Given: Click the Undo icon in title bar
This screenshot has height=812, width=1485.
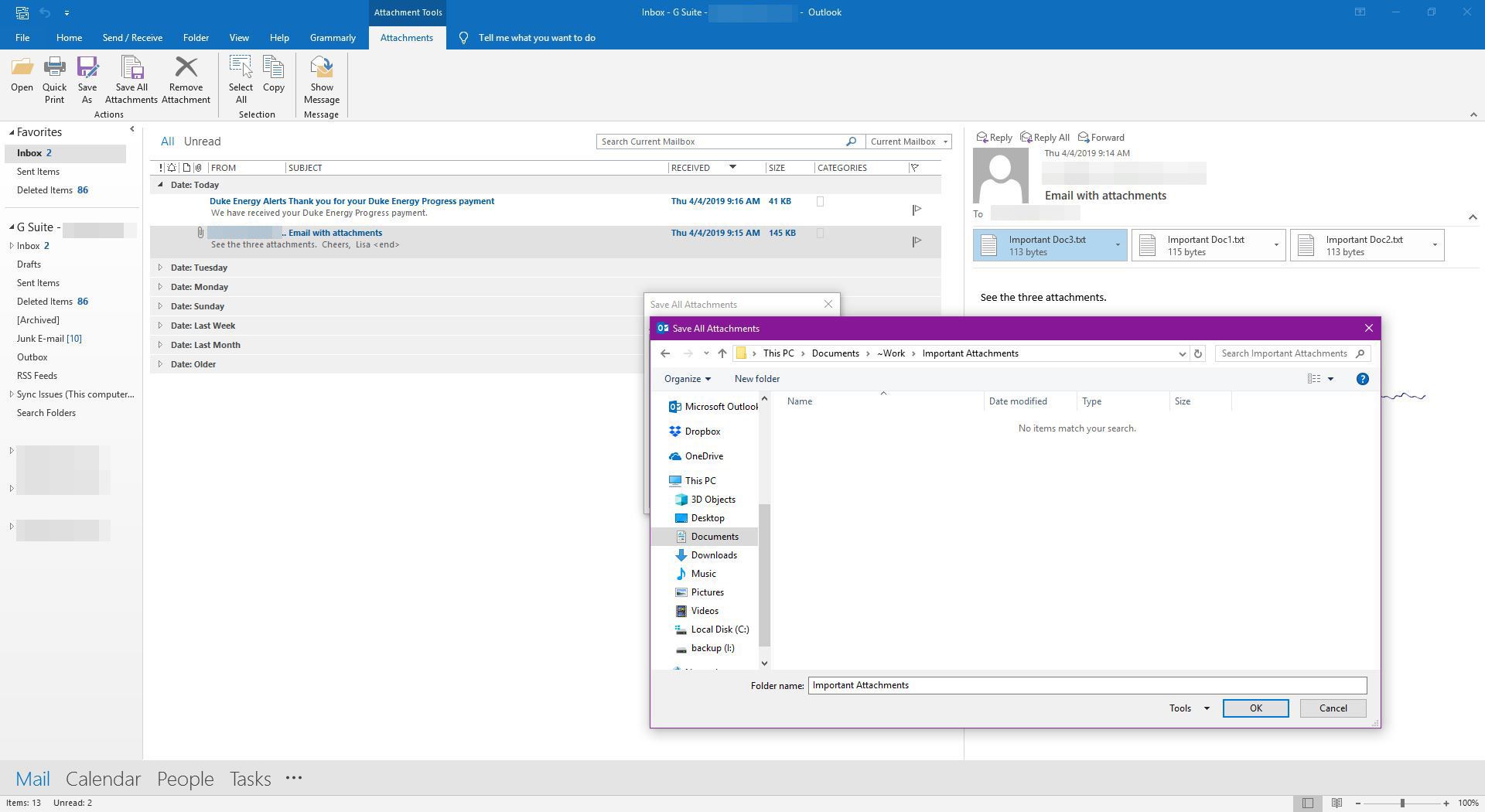Looking at the screenshot, I should [45, 12].
